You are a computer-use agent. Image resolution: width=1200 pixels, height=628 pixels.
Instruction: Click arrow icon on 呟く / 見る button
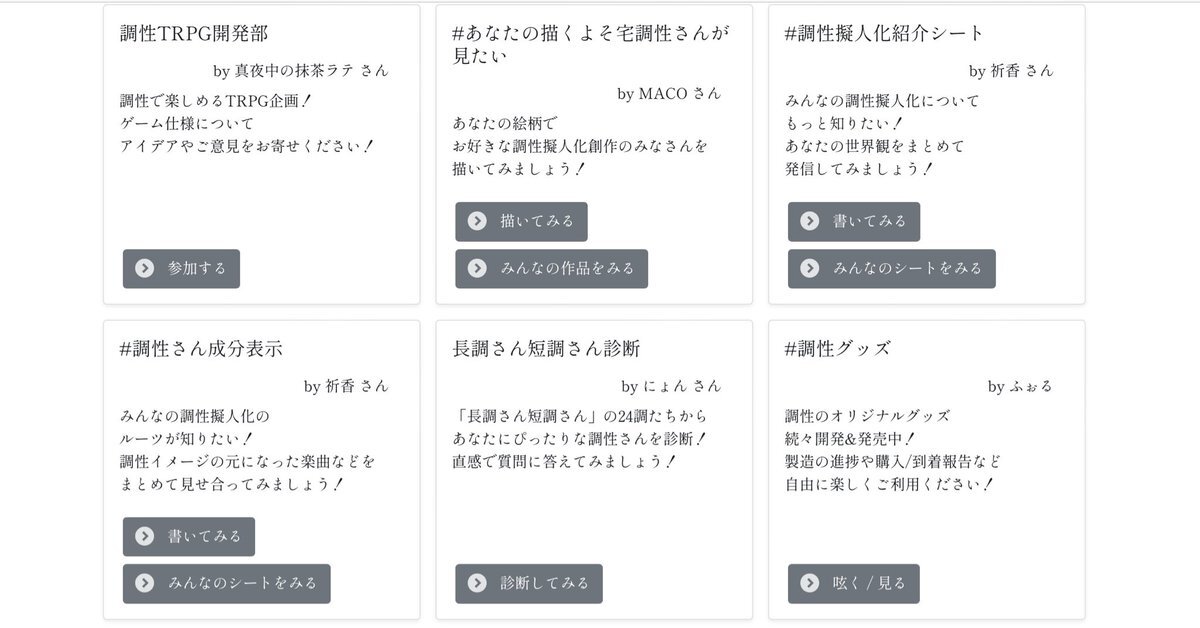click(x=810, y=583)
